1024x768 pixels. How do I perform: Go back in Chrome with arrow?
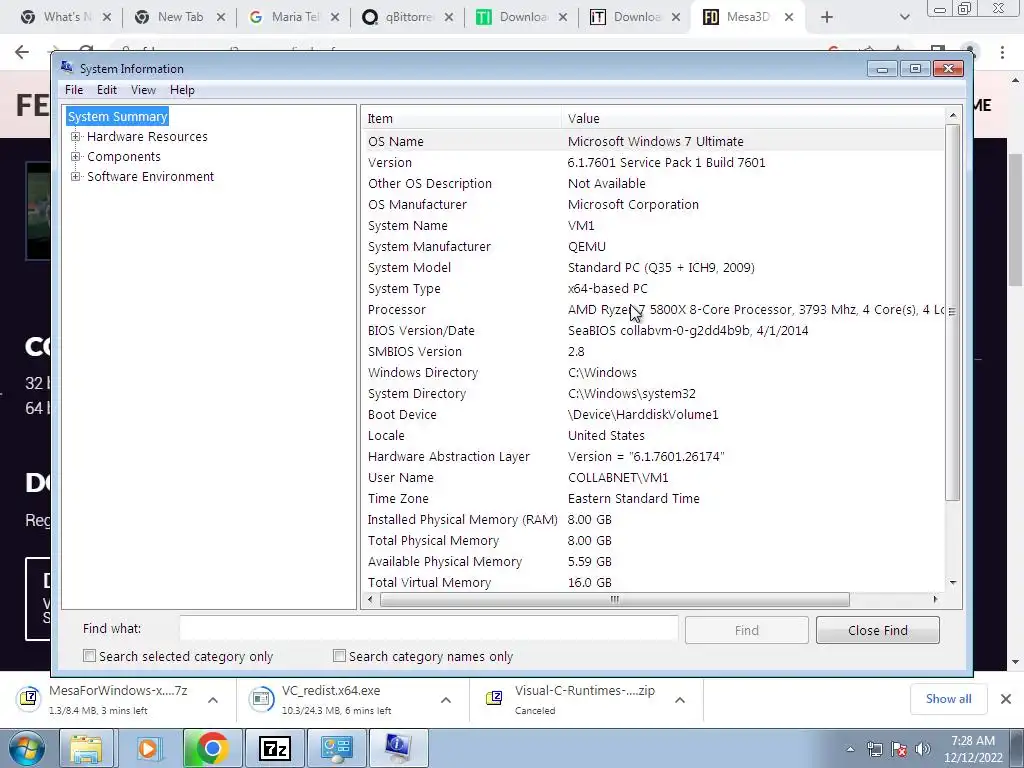(22, 52)
